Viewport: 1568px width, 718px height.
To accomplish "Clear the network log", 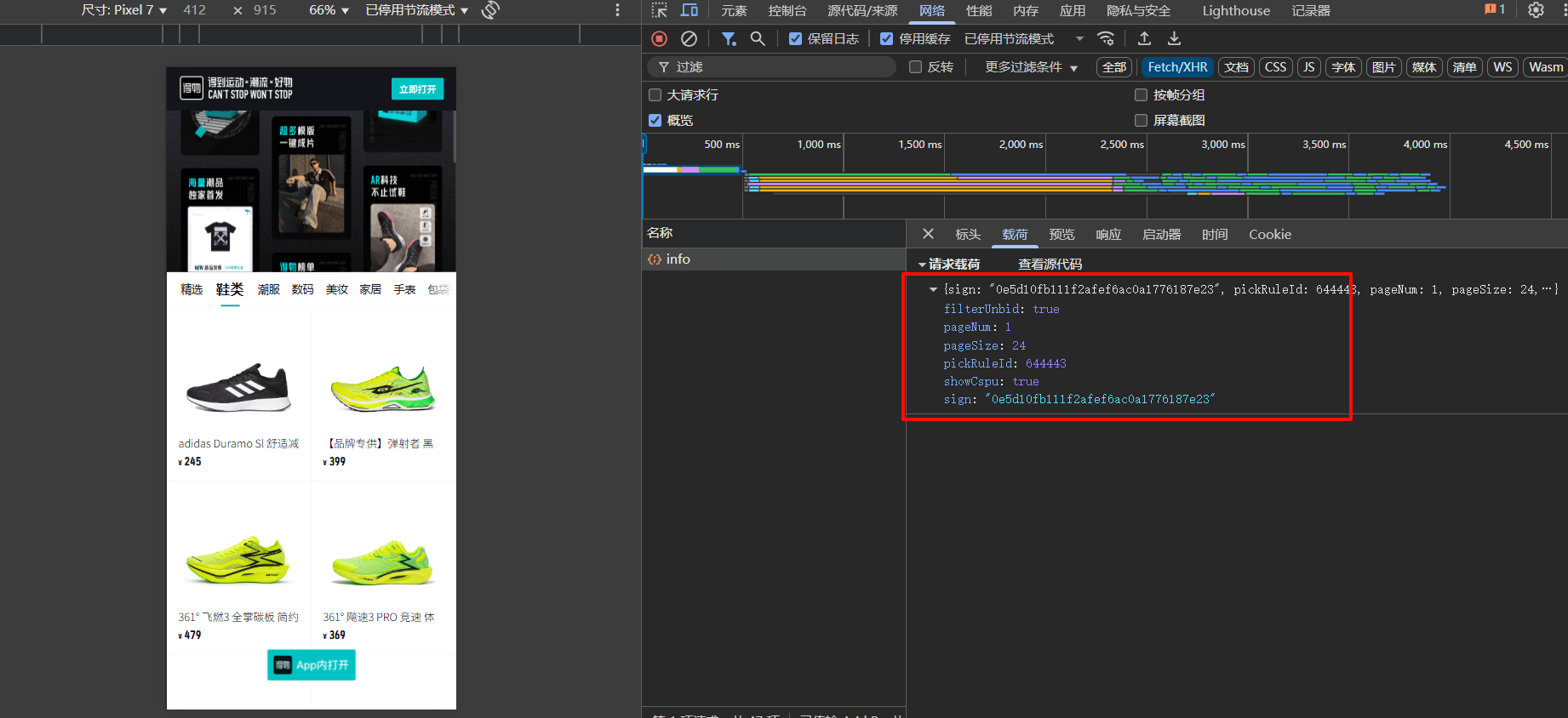I will [690, 38].
